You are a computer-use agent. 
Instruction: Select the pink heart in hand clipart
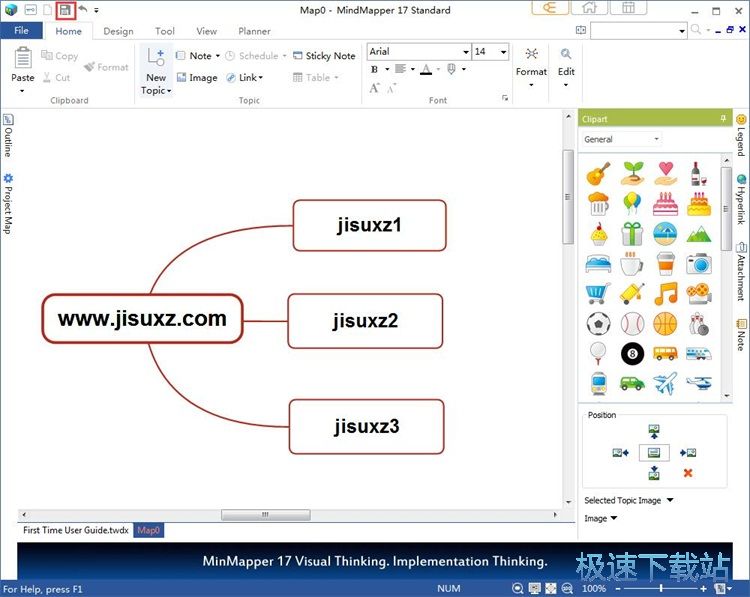point(665,173)
